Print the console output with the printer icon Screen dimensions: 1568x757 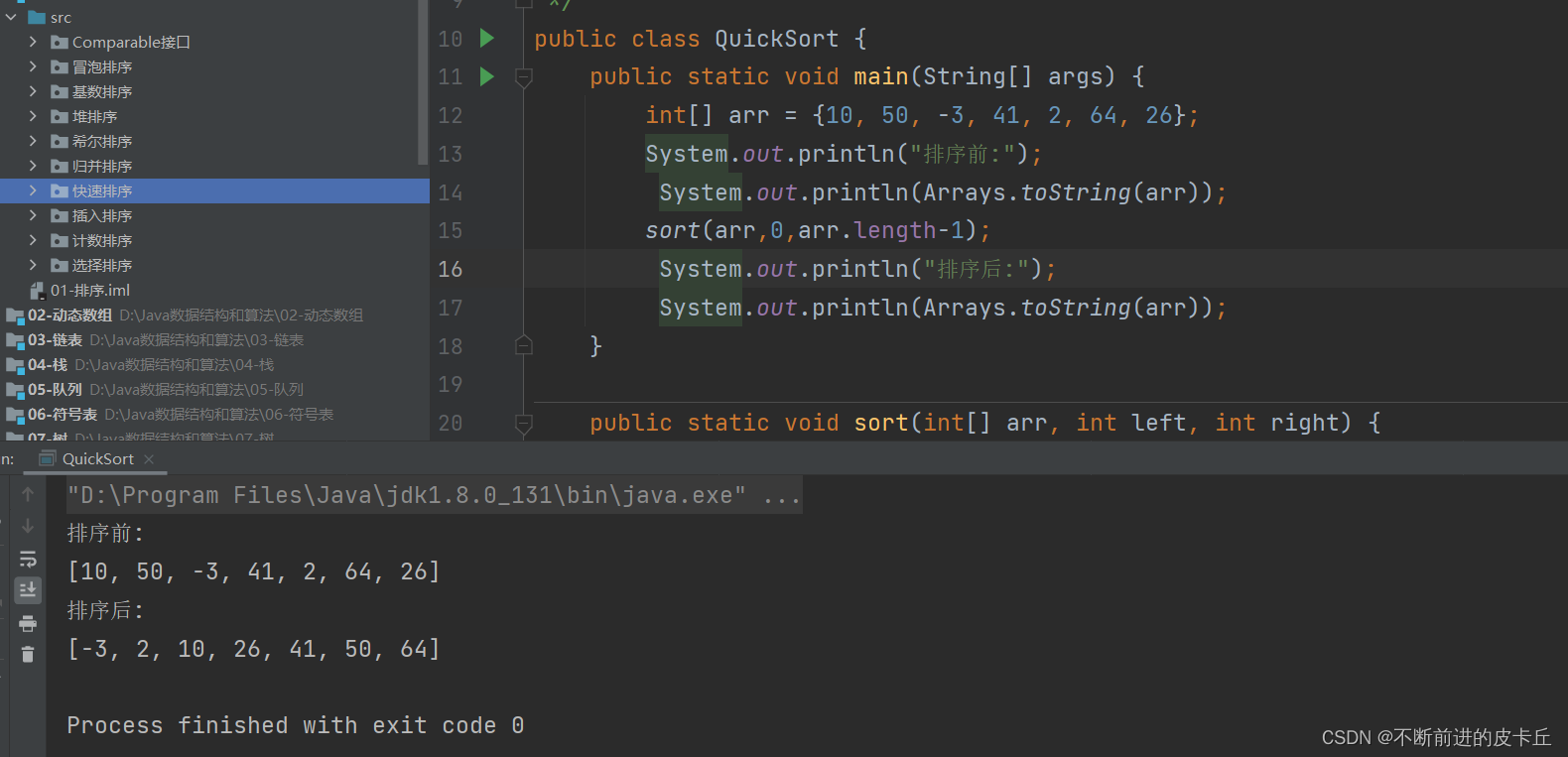click(28, 623)
